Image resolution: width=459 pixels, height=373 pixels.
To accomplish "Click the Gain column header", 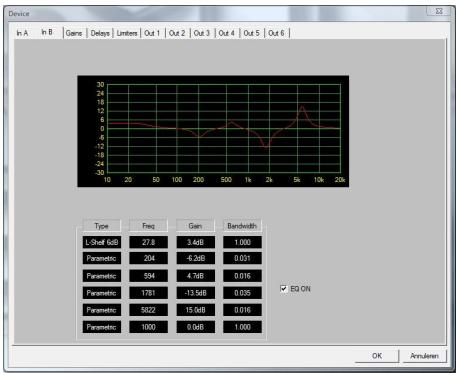I will pyautogui.click(x=195, y=226).
